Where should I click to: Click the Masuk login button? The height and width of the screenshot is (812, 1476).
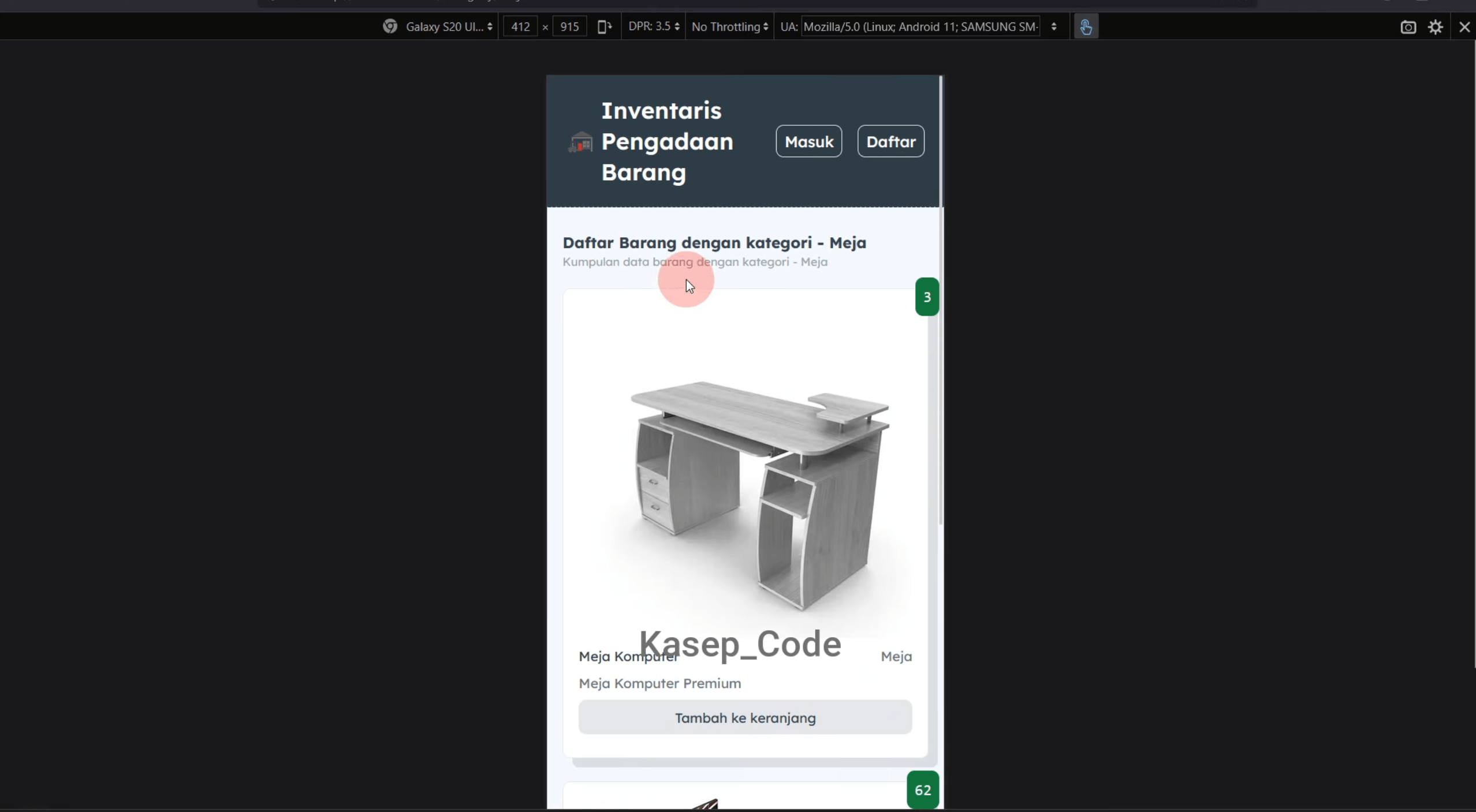[808, 141]
